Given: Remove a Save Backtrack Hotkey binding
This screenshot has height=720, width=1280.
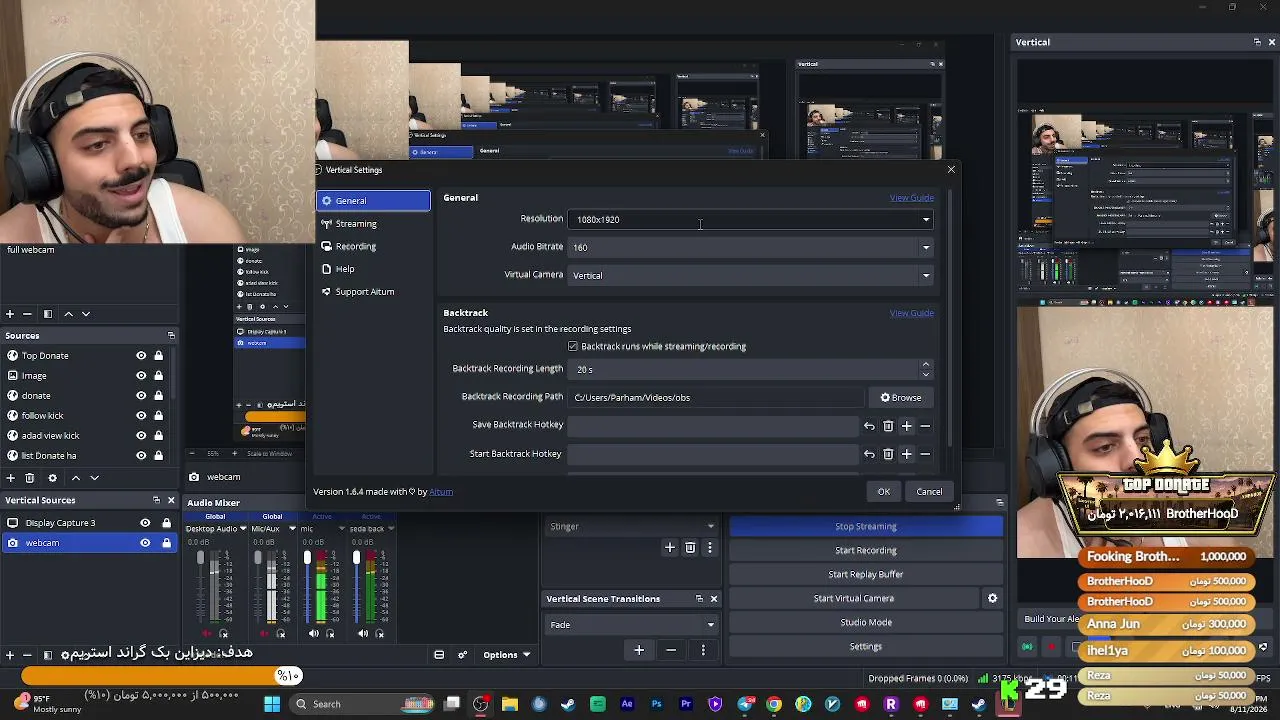Looking at the screenshot, I should click(925, 426).
